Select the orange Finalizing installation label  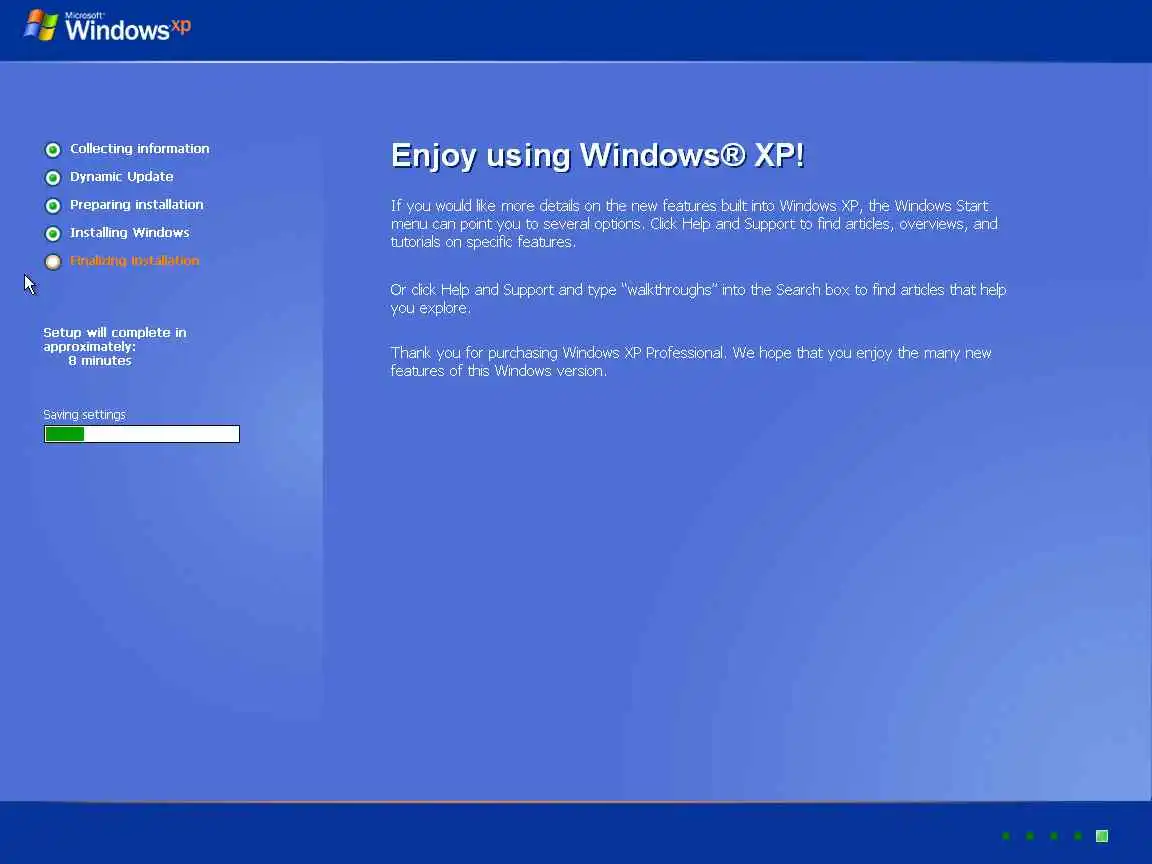pyautogui.click(x=134, y=260)
